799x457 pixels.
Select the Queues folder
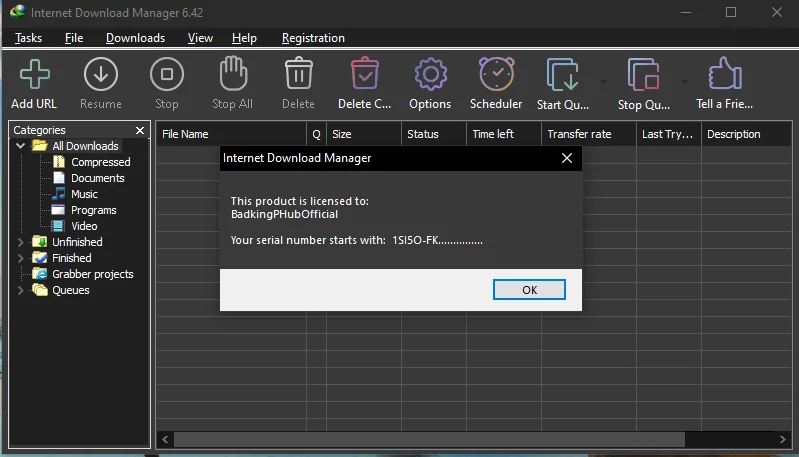click(x=70, y=290)
